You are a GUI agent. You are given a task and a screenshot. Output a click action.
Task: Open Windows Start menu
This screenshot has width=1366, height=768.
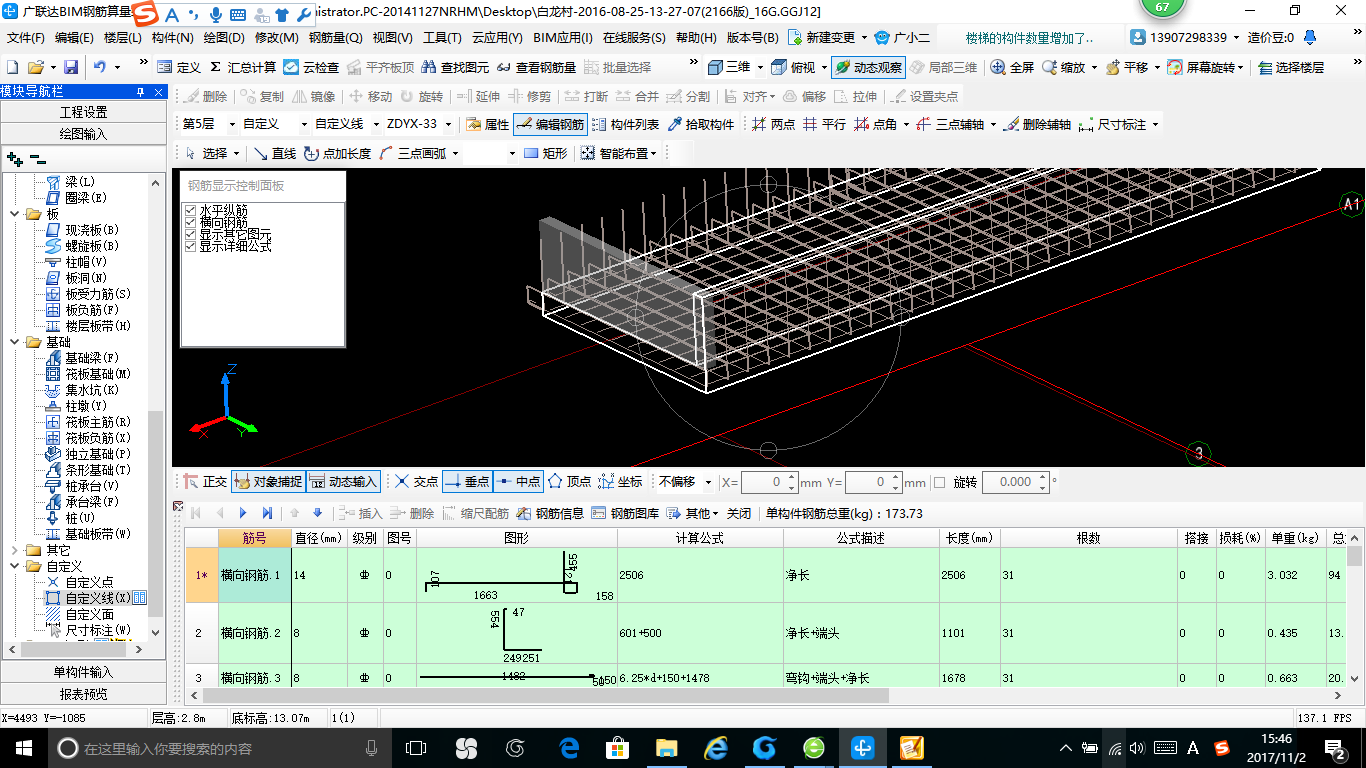click(22, 747)
